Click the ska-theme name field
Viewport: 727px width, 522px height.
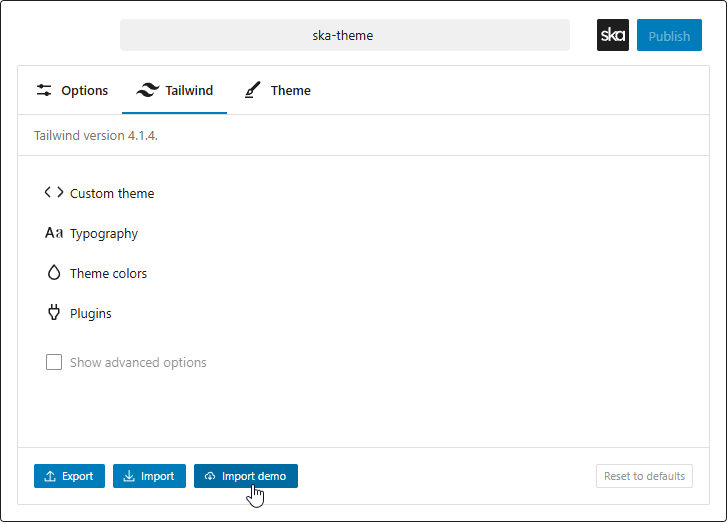344,35
